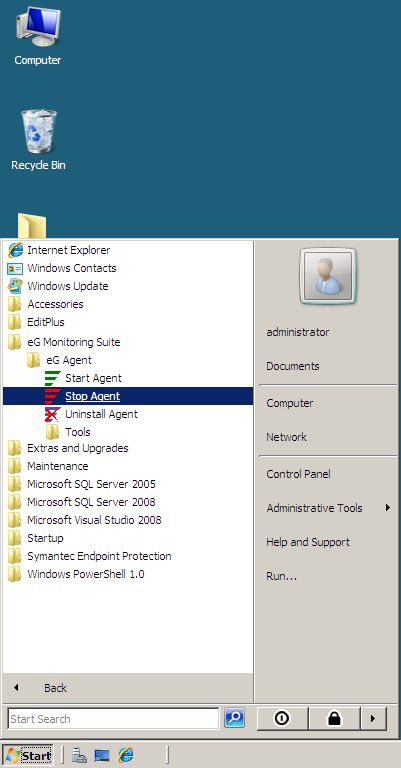401x768 pixels.
Task: Open Documents from the right pane
Action: pyautogui.click(x=293, y=366)
